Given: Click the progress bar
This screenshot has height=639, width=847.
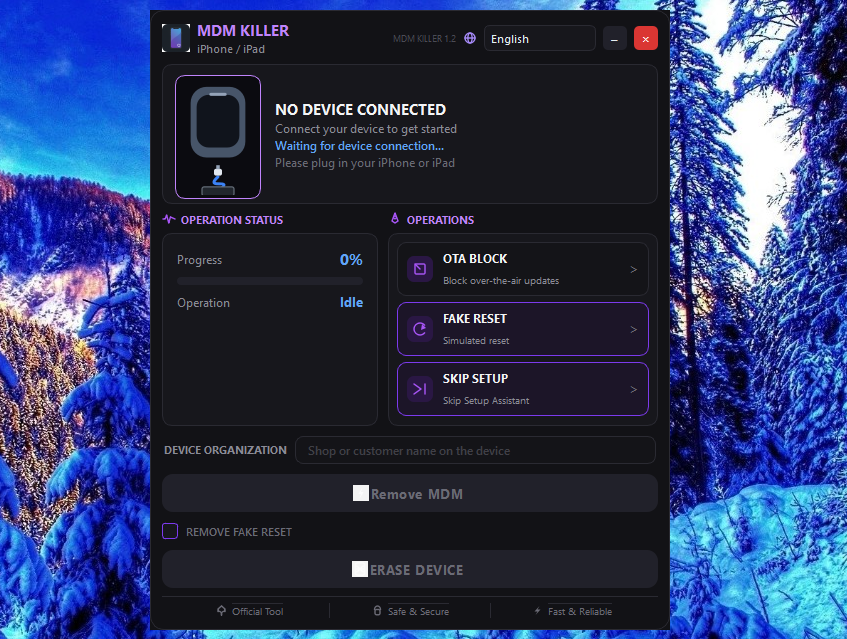Looking at the screenshot, I should pos(270,281).
